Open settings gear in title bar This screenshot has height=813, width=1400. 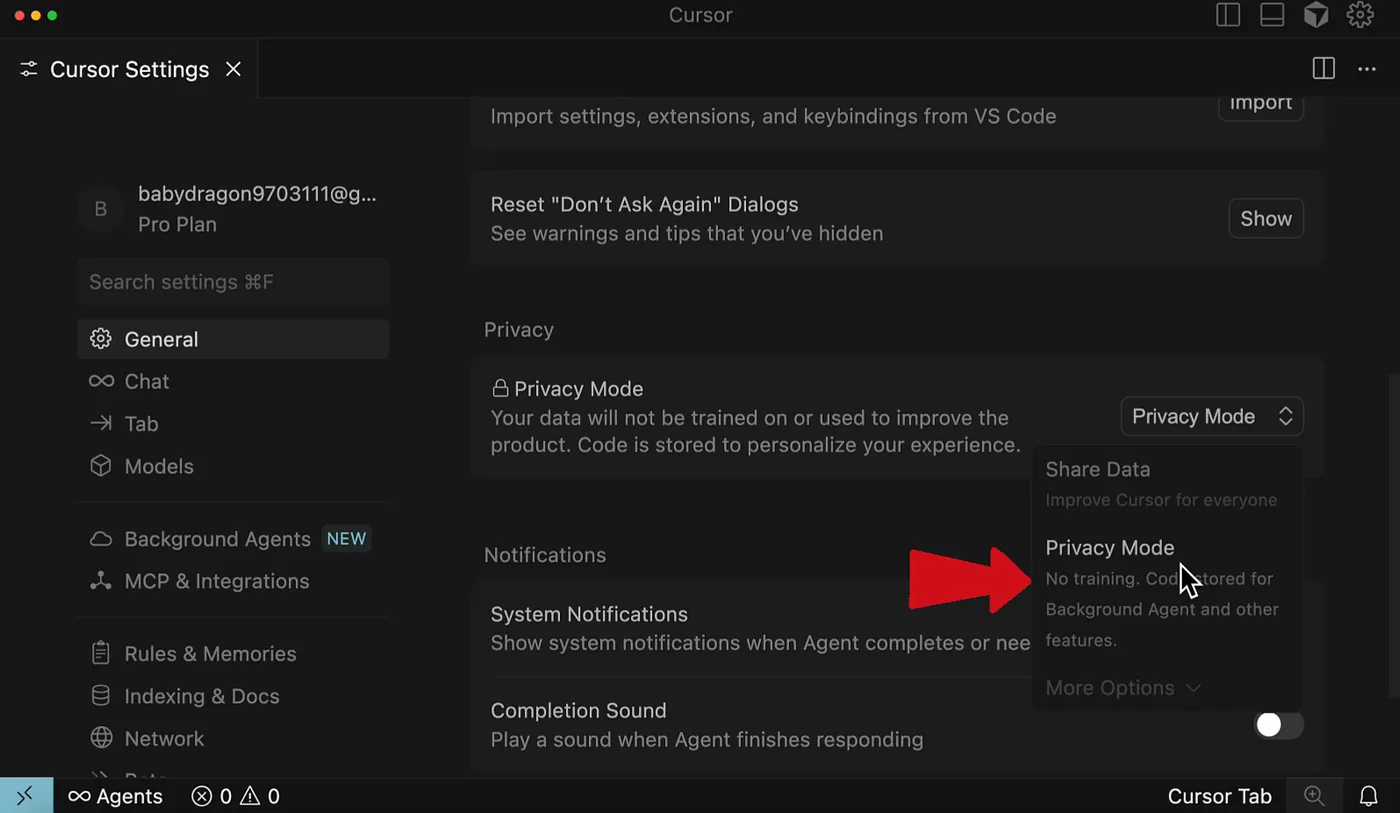tap(1360, 15)
